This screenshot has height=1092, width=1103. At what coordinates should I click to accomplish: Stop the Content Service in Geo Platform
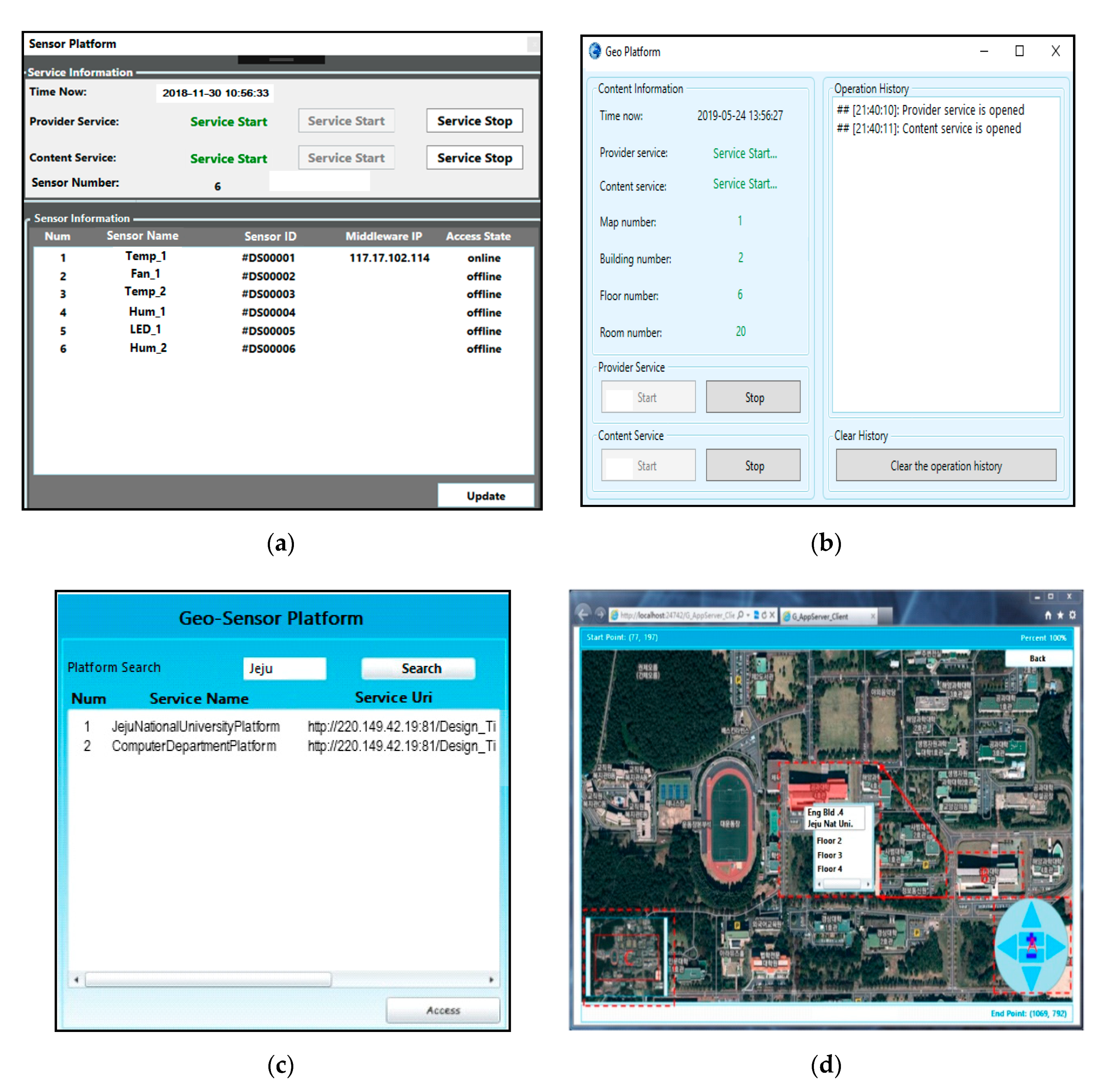coord(753,466)
